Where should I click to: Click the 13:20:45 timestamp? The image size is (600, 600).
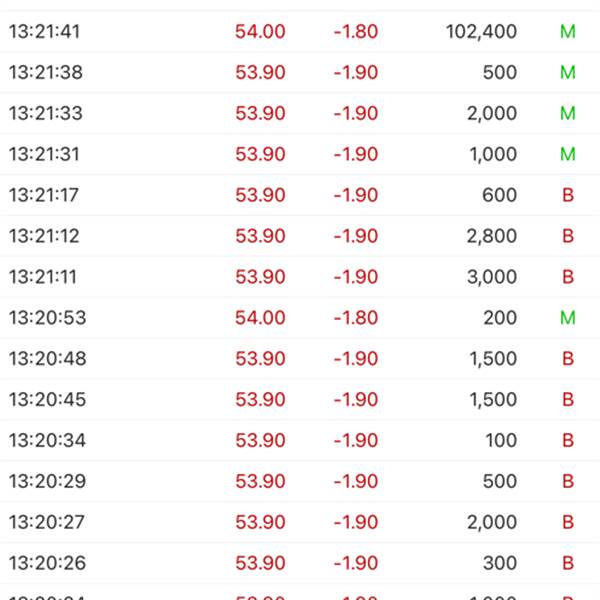click(47, 401)
